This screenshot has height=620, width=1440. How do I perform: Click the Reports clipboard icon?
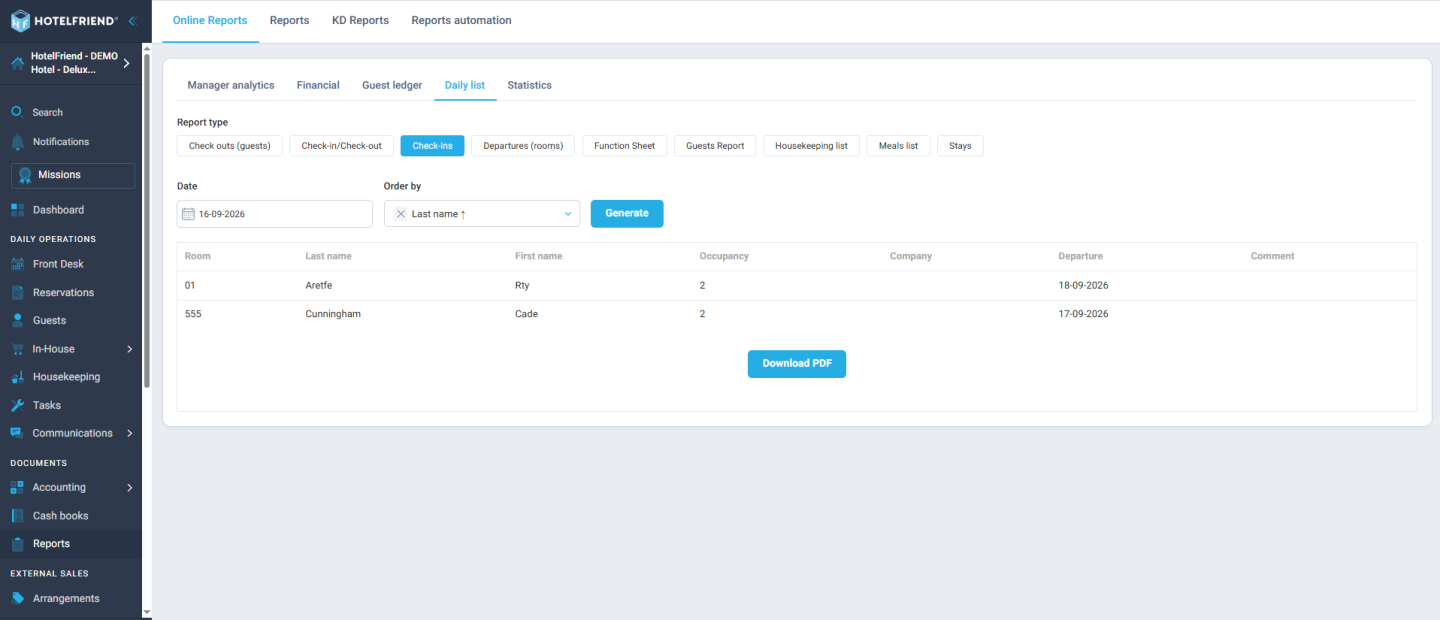coord(17,544)
